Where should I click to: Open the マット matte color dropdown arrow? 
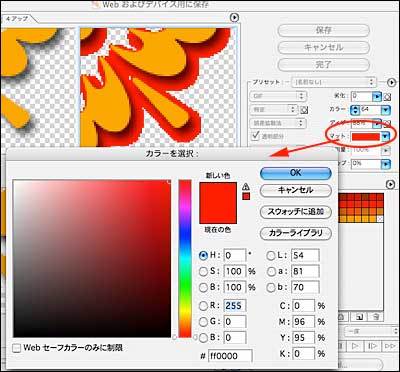386,136
